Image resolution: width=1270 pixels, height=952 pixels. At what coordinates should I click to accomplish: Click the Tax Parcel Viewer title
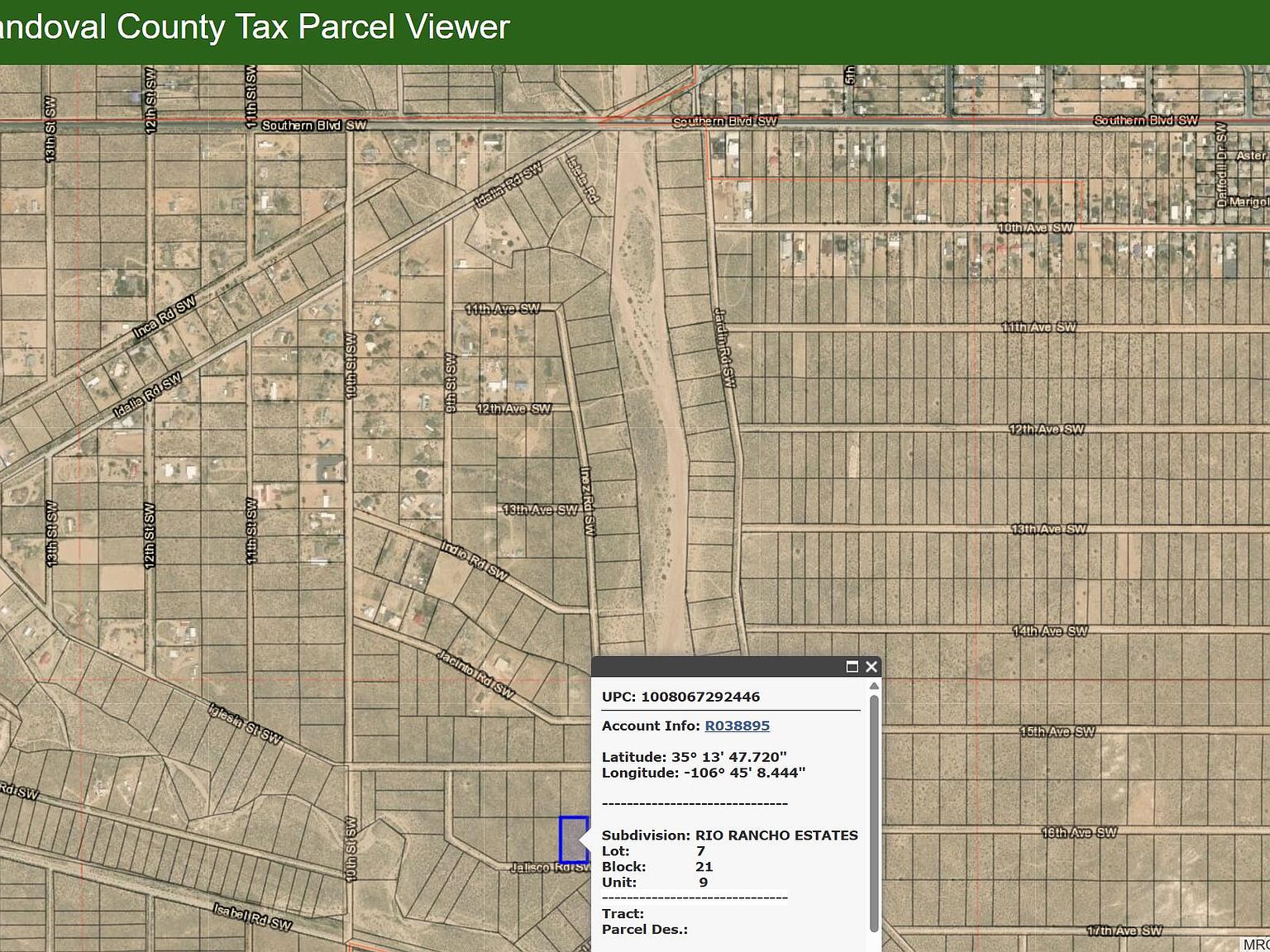pyautogui.click(x=255, y=27)
